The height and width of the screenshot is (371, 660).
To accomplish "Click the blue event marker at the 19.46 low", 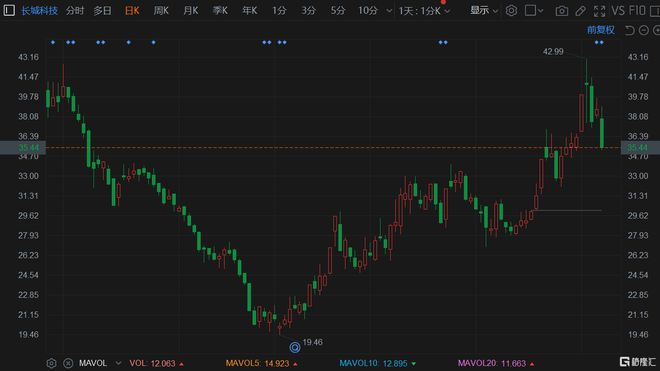I will (295, 347).
